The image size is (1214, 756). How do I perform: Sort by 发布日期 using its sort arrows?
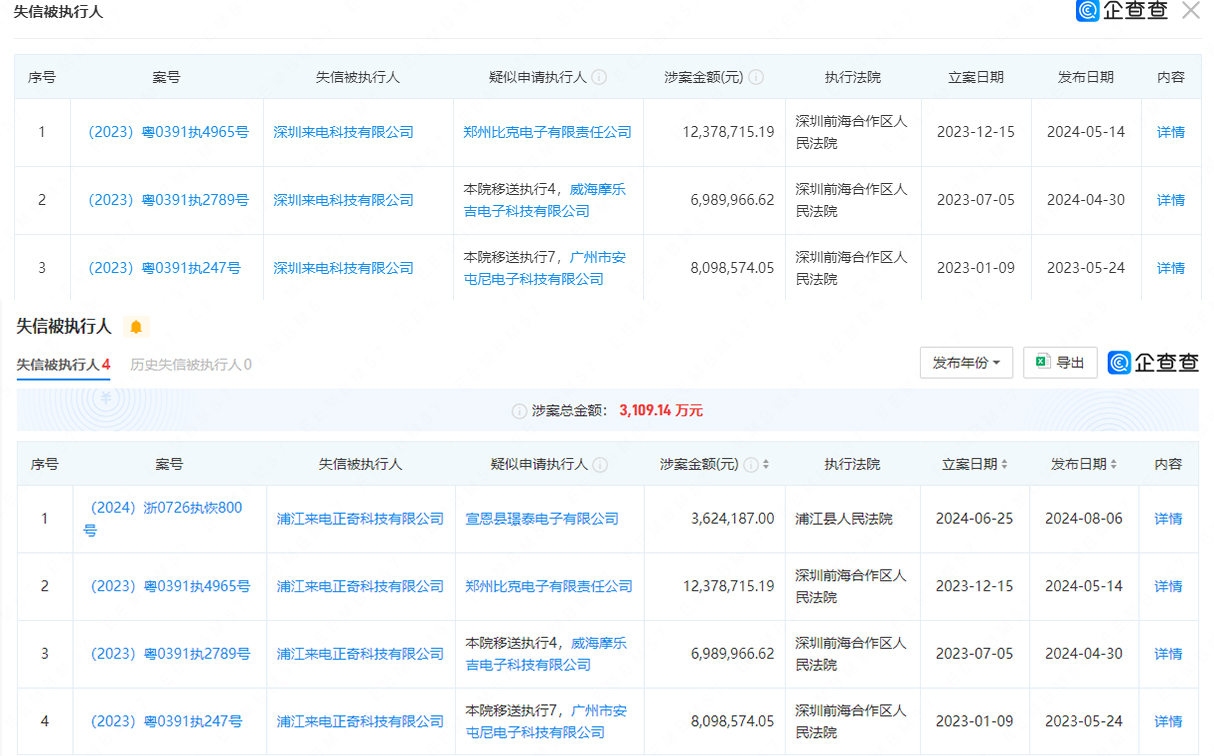[1113, 465]
